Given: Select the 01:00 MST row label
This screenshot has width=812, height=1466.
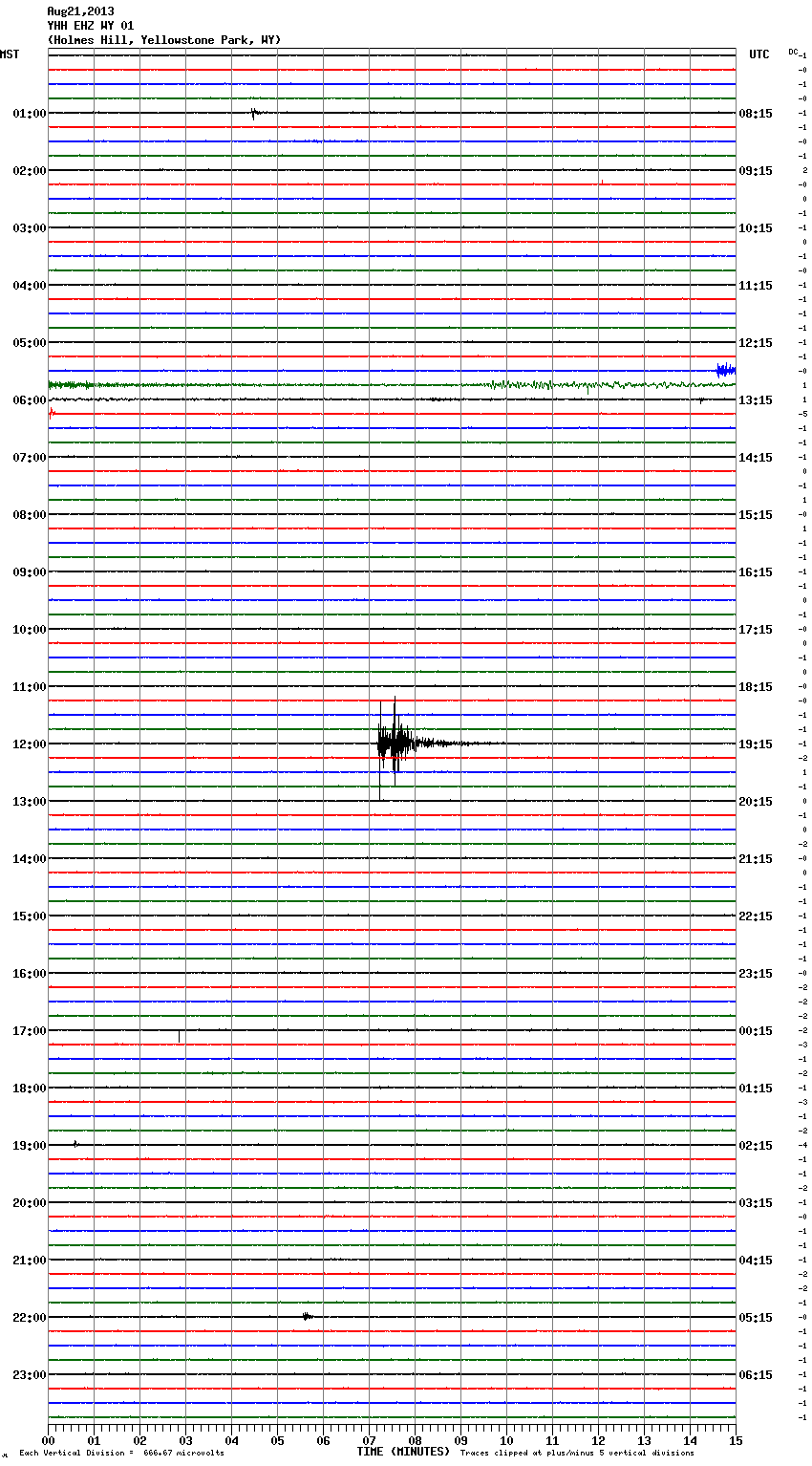Looking at the screenshot, I should pos(29,114).
